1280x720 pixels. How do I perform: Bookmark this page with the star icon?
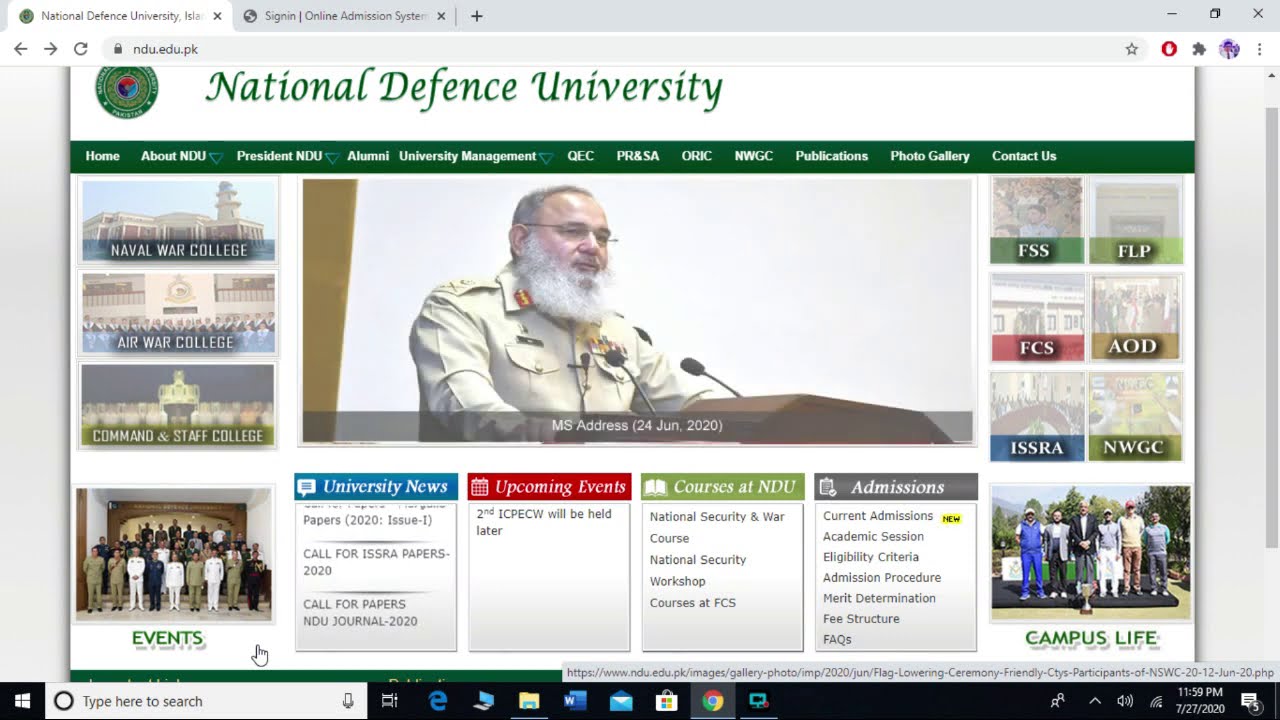[1132, 49]
